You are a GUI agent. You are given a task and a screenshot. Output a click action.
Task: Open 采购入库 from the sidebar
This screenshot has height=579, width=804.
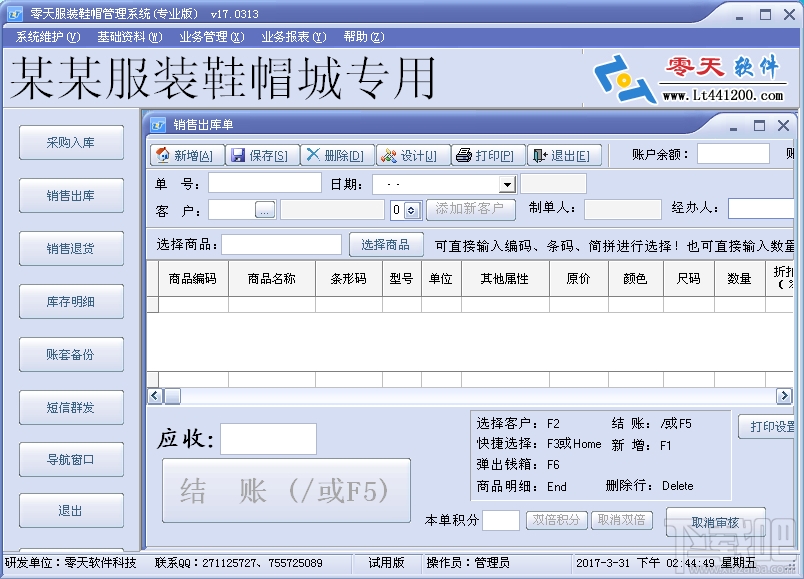point(71,142)
